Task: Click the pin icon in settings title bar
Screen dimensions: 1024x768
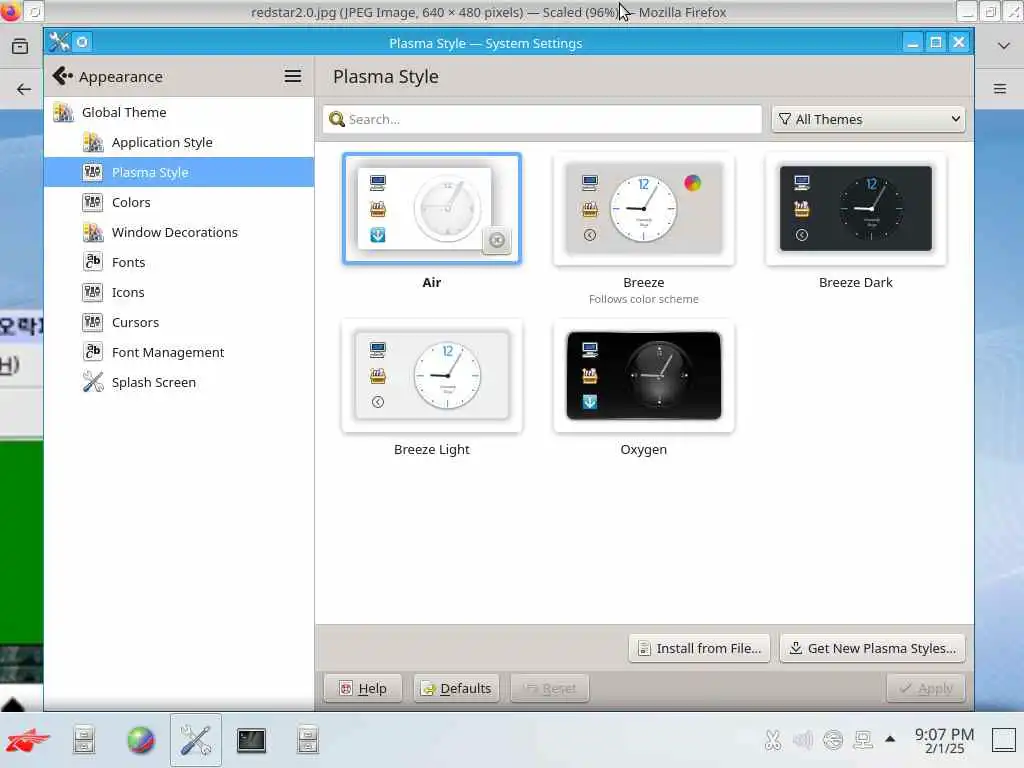Action: click(82, 42)
